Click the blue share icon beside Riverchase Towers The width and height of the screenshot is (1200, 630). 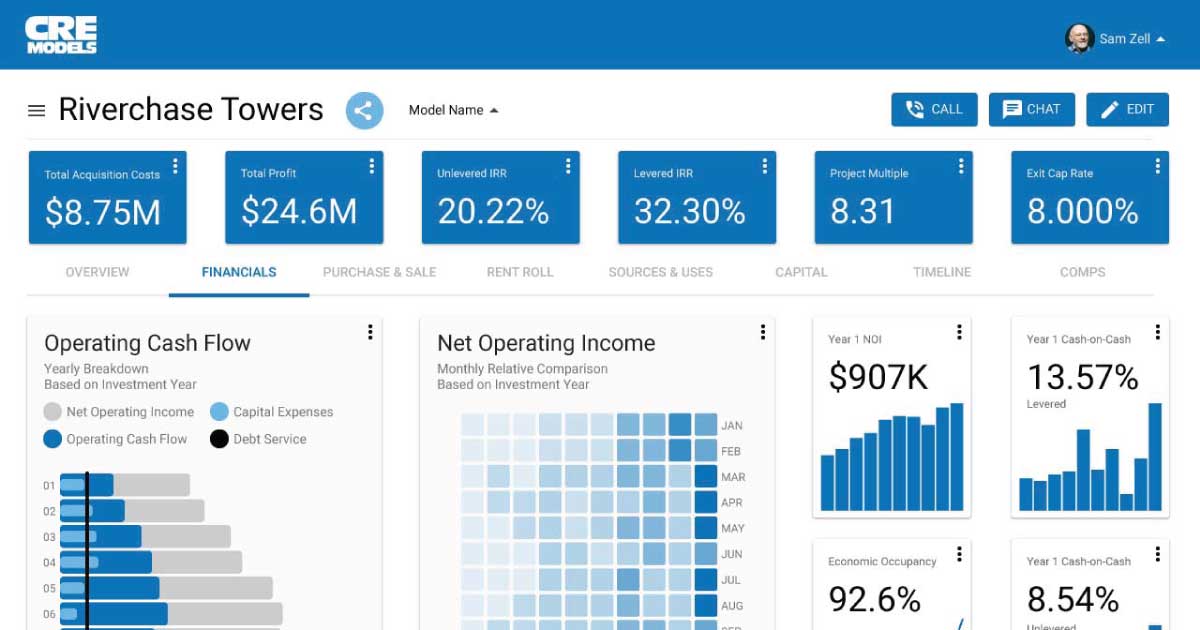click(x=364, y=110)
